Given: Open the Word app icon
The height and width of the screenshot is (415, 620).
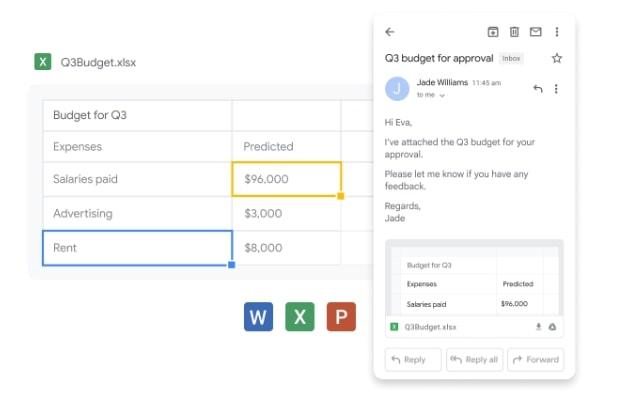Looking at the screenshot, I should 258,317.
